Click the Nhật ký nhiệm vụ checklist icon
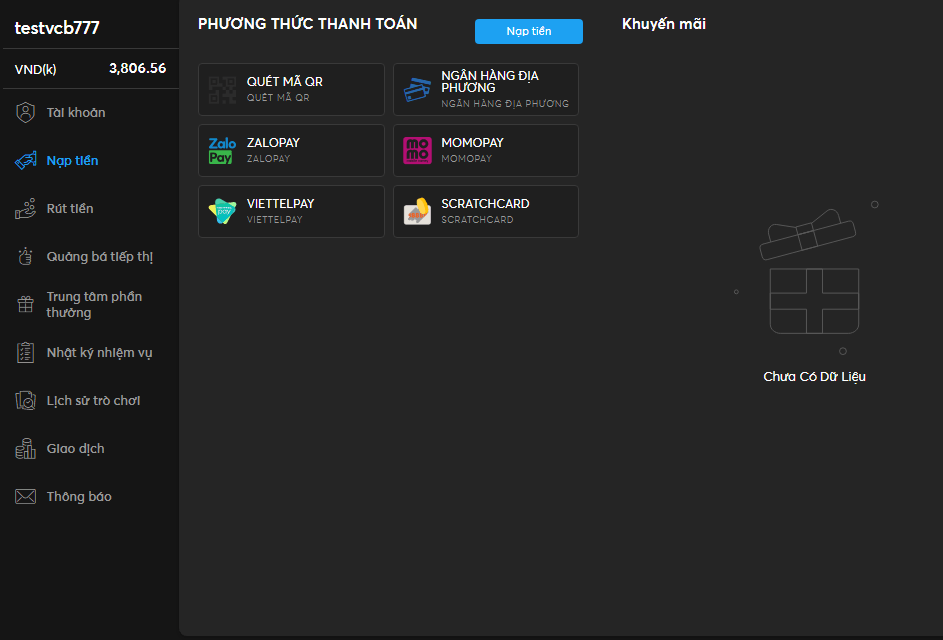This screenshot has width=943, height=640. 25,352
